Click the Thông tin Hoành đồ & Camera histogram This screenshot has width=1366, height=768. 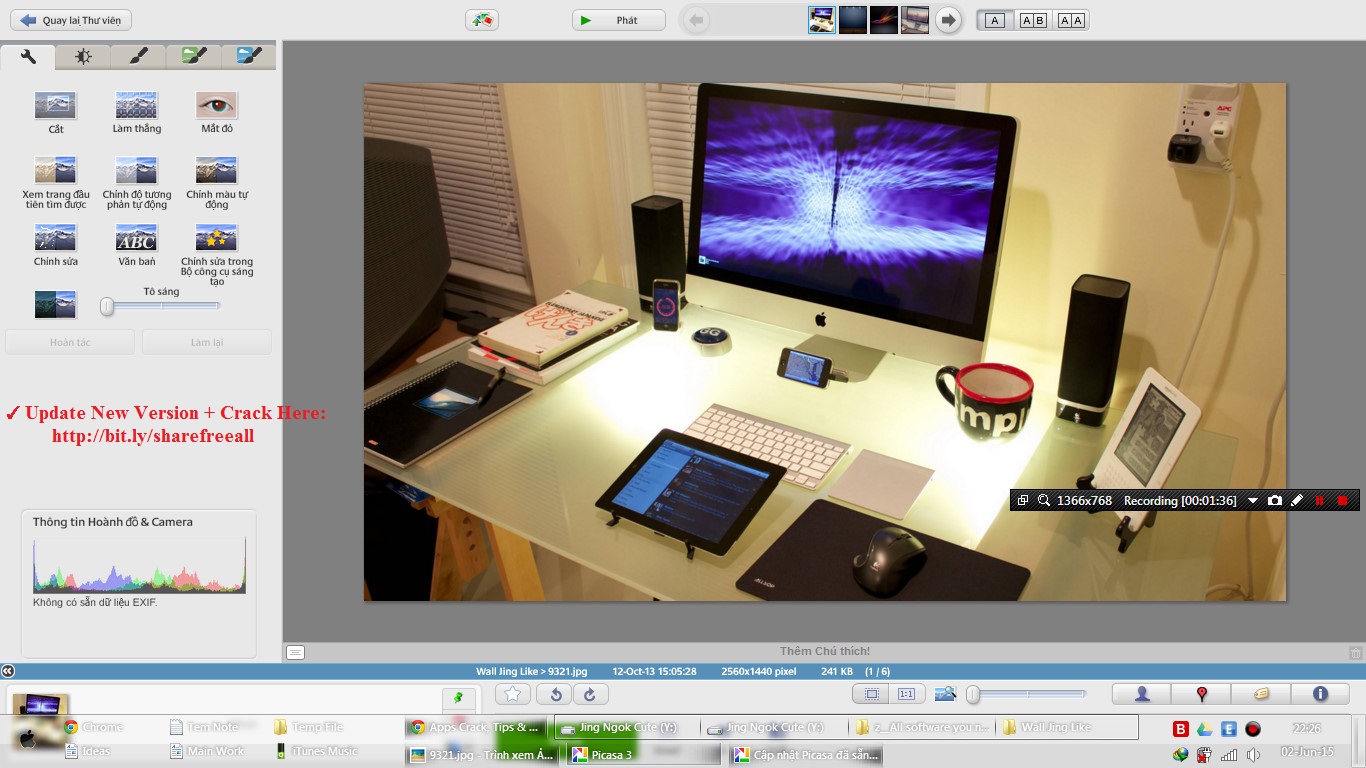139,565
